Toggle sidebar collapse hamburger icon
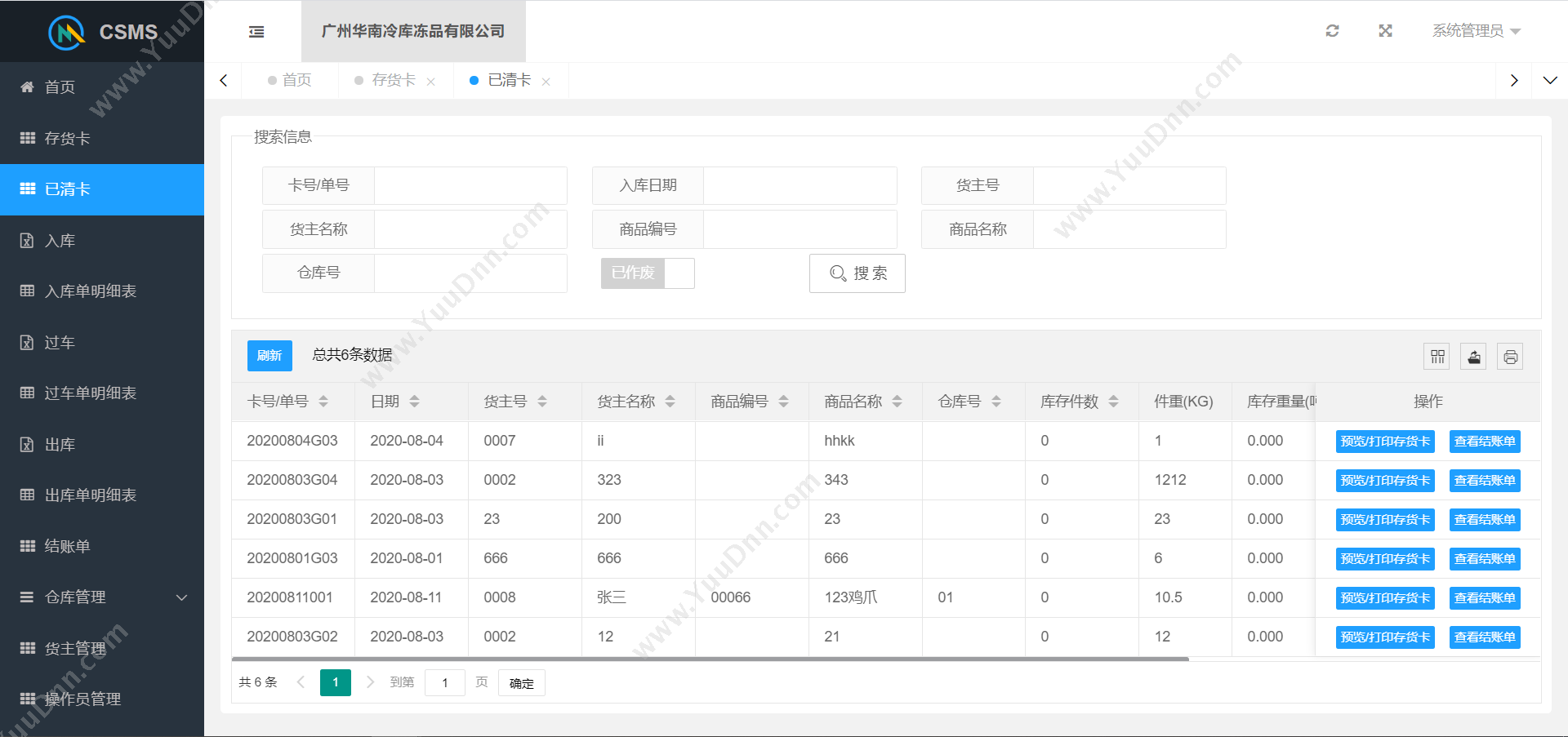Screen dimensions: 1568x737 pos(256,32)
